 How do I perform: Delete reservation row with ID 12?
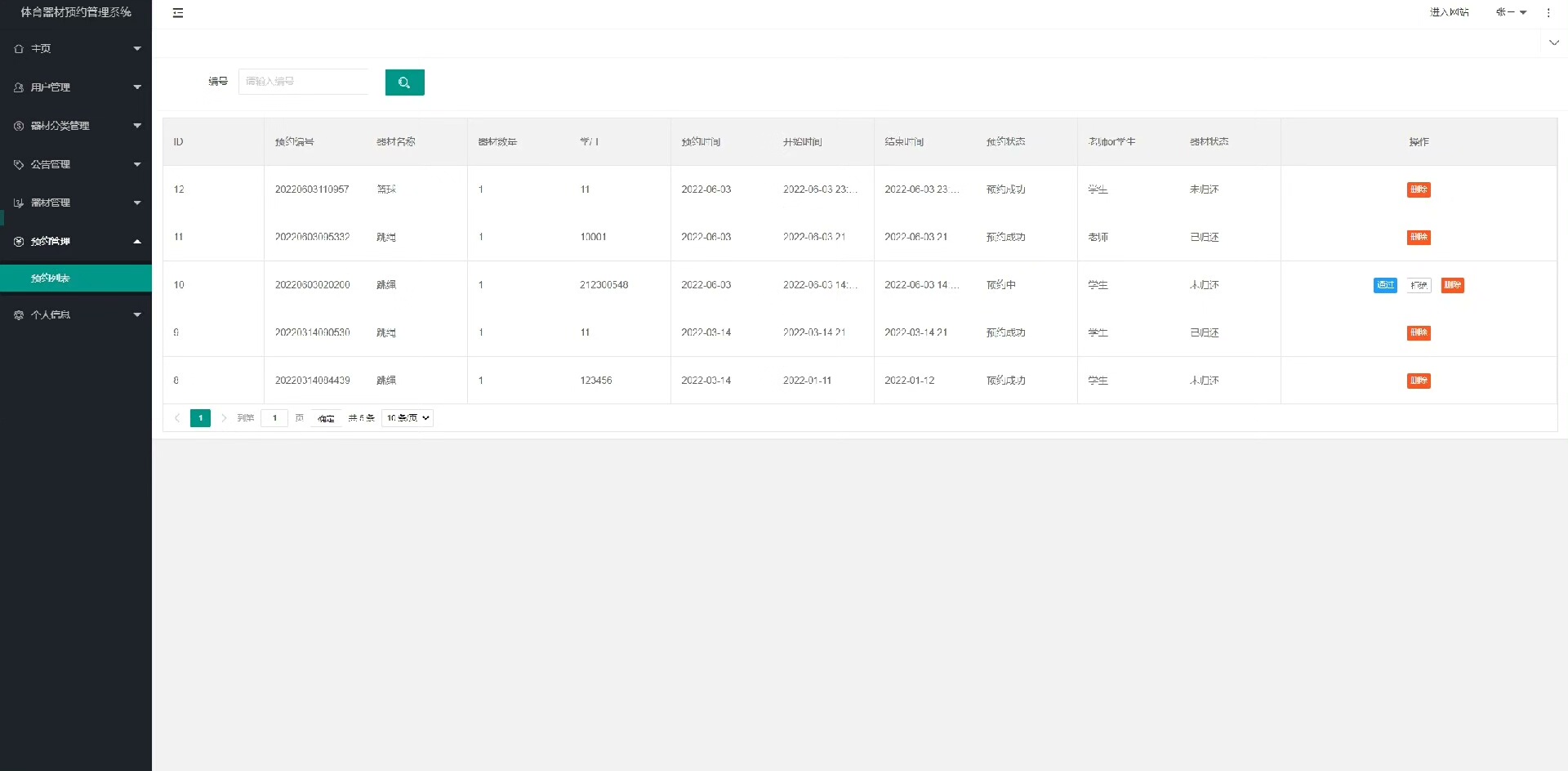click(x=1419, y=190)
